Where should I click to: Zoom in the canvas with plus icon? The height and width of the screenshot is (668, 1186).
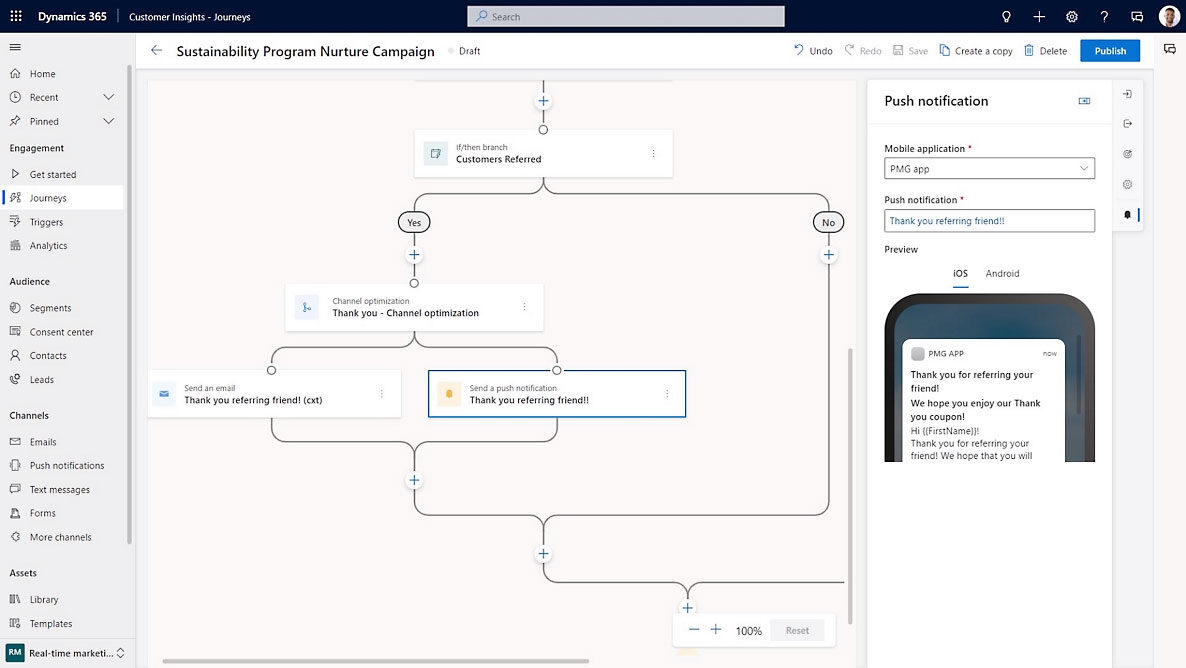[716, 630]
